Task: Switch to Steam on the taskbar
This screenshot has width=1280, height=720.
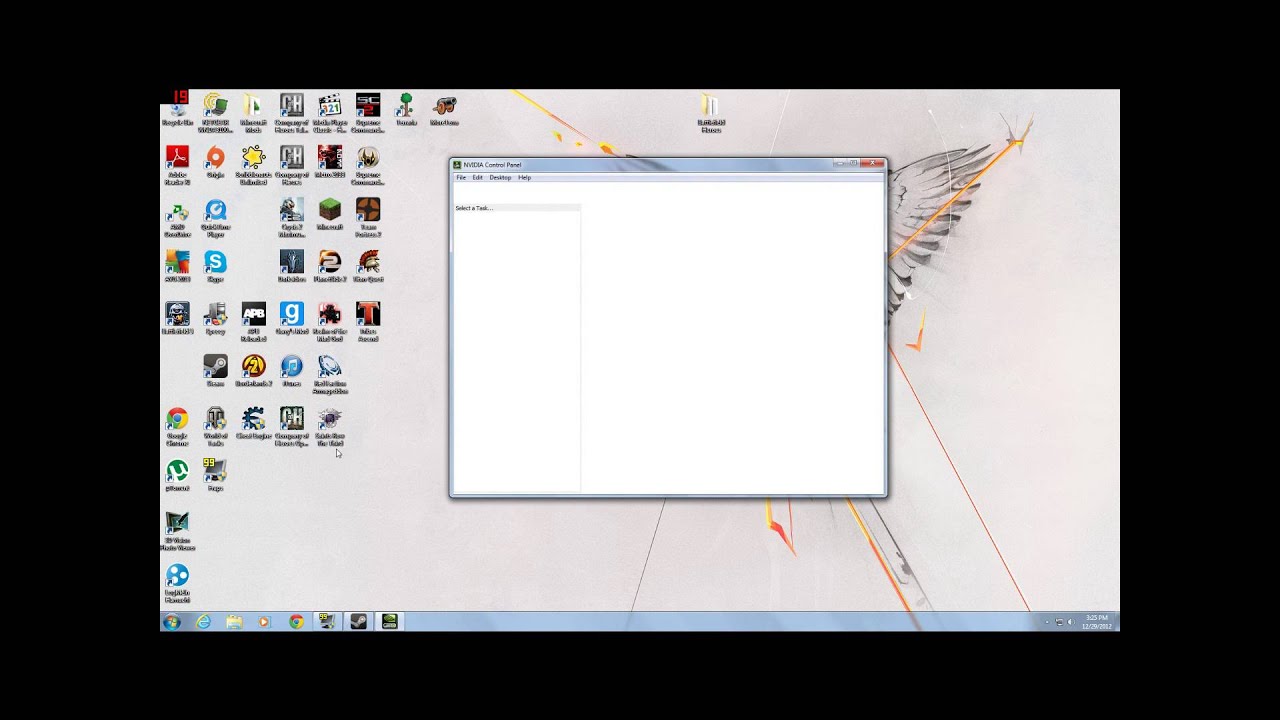Action: point(358,621)
